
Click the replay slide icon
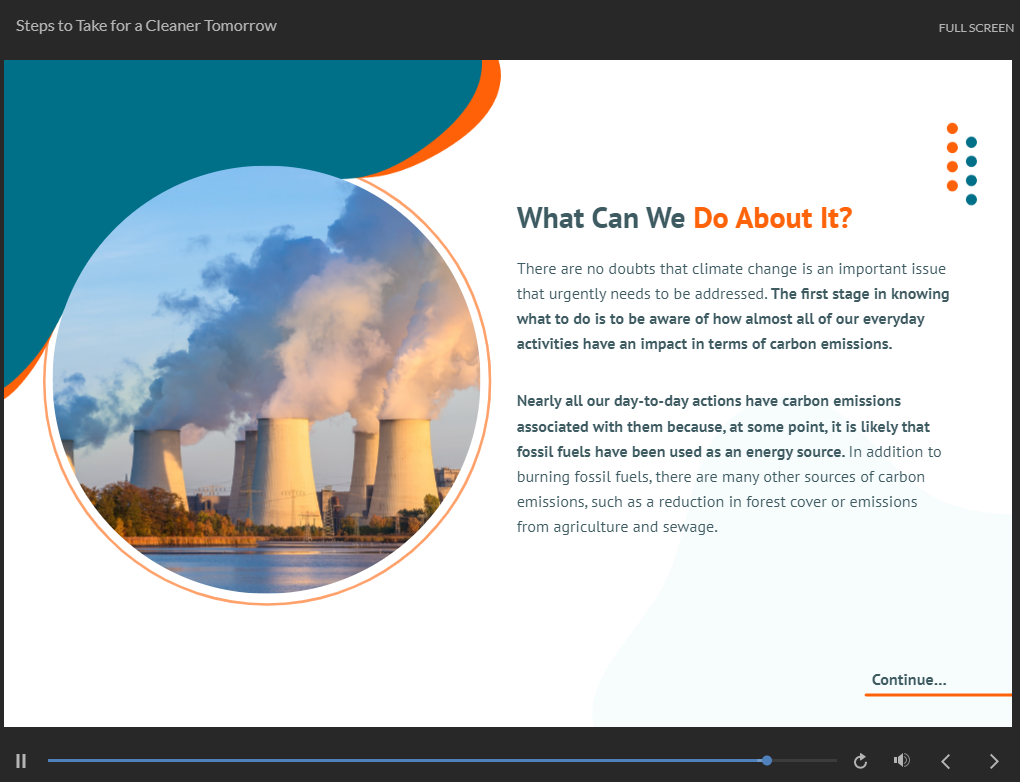(x=859, y=761)
